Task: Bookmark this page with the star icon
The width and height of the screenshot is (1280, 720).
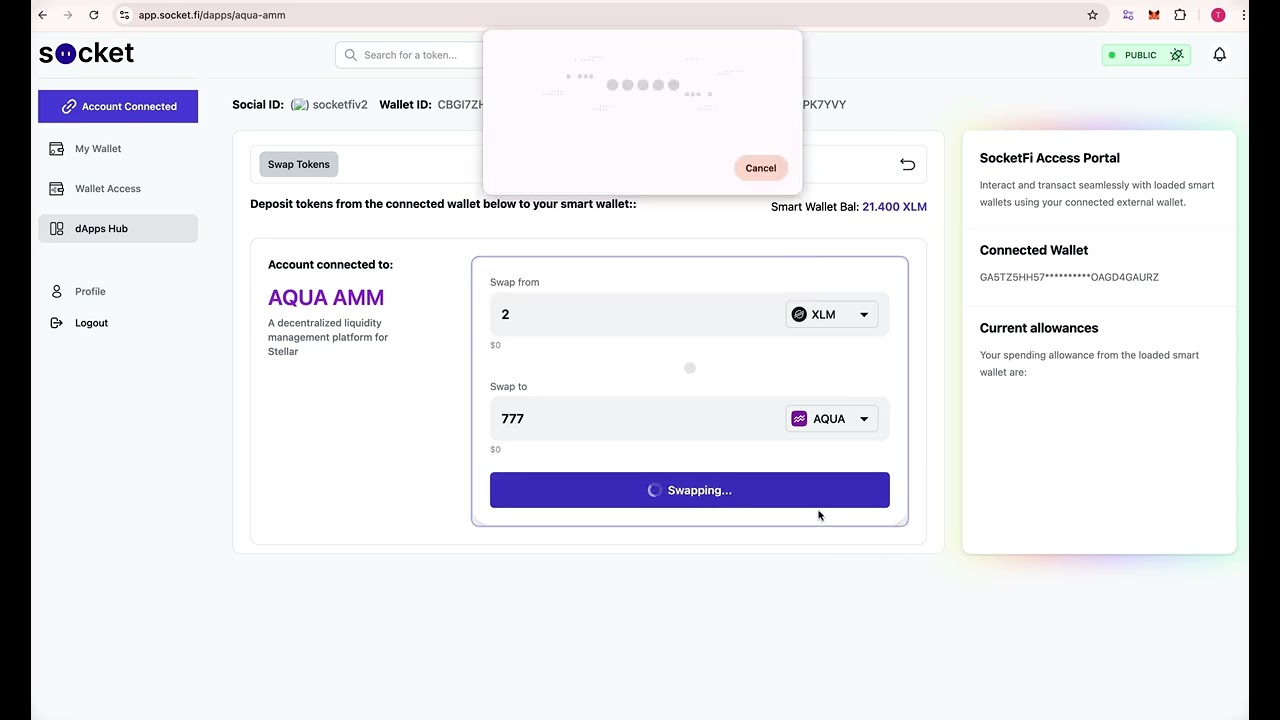Action: [1092, 15]
